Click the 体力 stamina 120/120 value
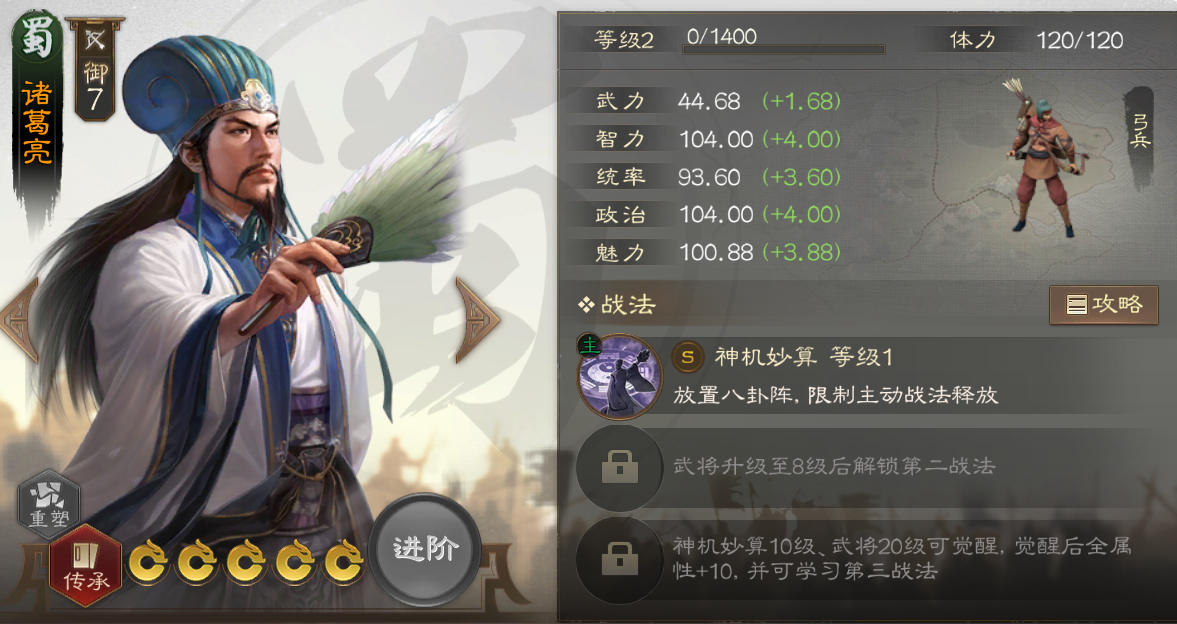Screen dimensions: 1177x624 click(x=1079, y=40)
